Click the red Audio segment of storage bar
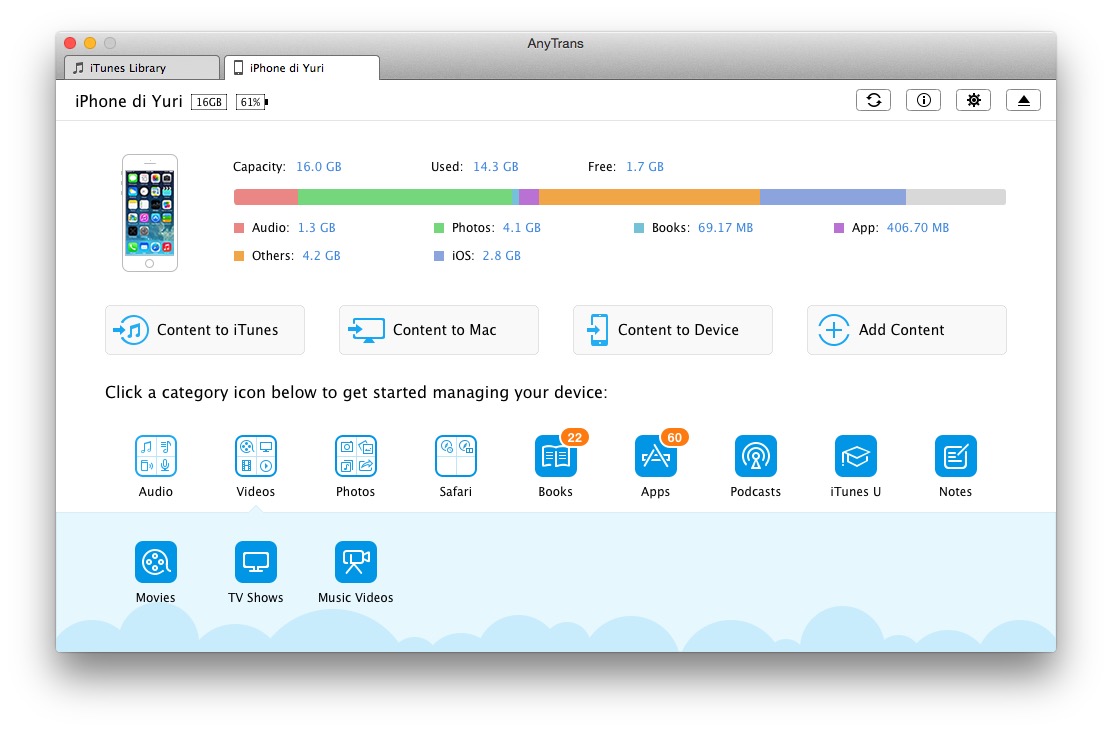The width and height of the screenshot is (1112, 732). [266, 196]
